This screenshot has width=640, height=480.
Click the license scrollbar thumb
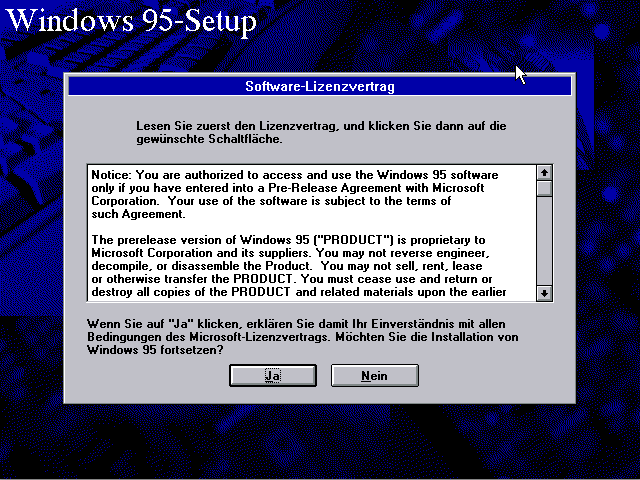[544, 189]
